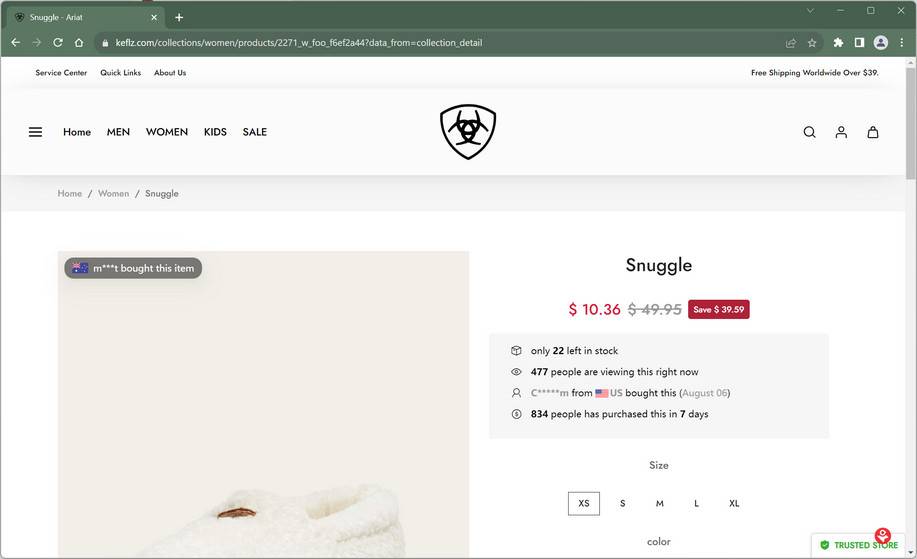This screenshot has height=559, width=917.
Task: Expand the Service Center menu
Action: (61, 73)
